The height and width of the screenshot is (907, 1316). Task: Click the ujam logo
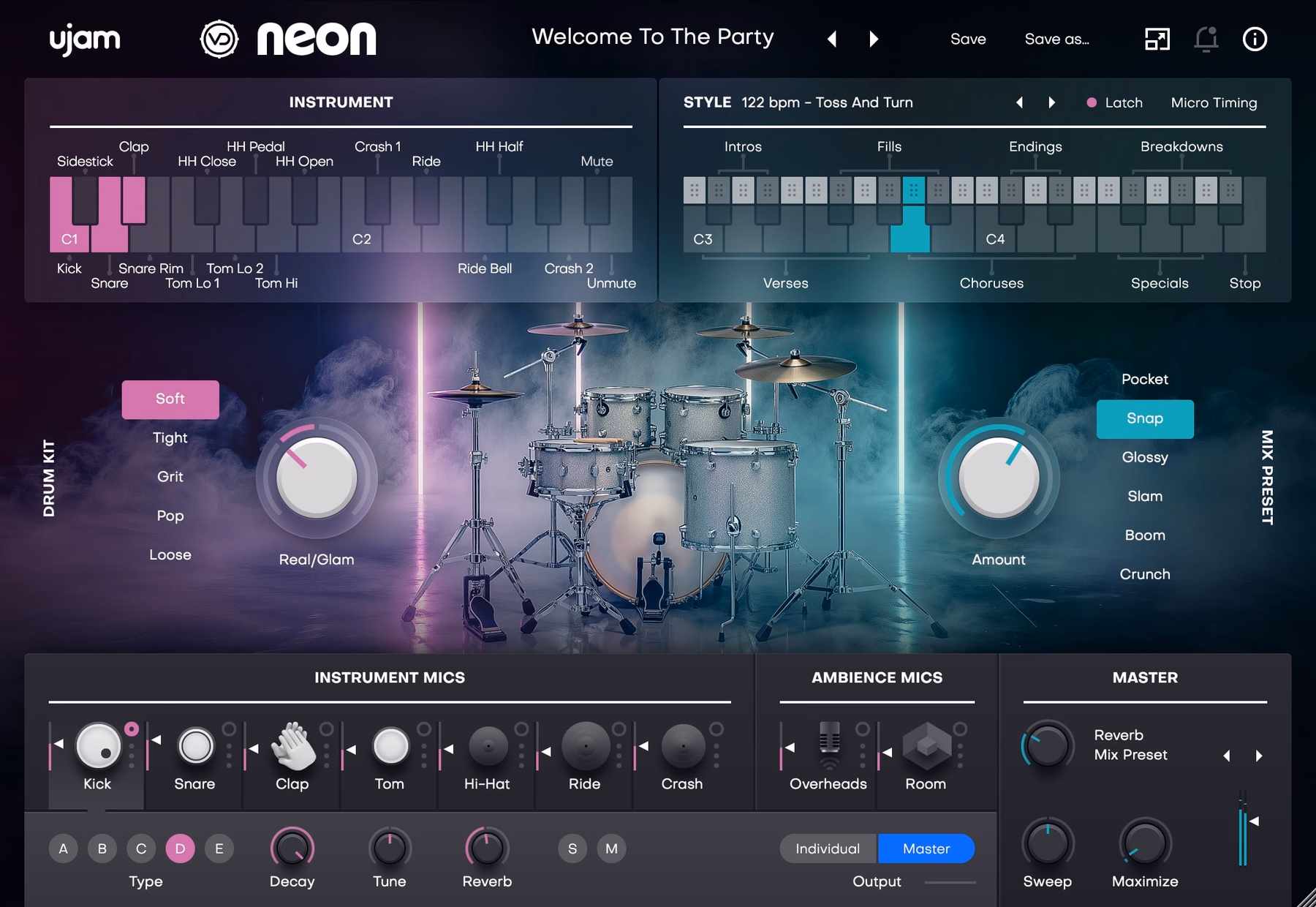(x=85, y=40)
